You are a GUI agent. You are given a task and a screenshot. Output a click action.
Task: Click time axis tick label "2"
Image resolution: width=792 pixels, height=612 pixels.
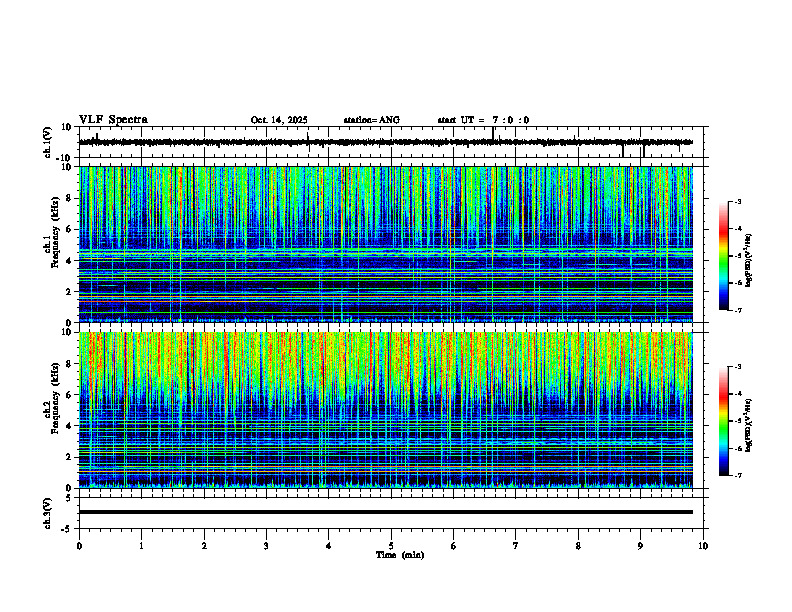[x=204, y=546]
